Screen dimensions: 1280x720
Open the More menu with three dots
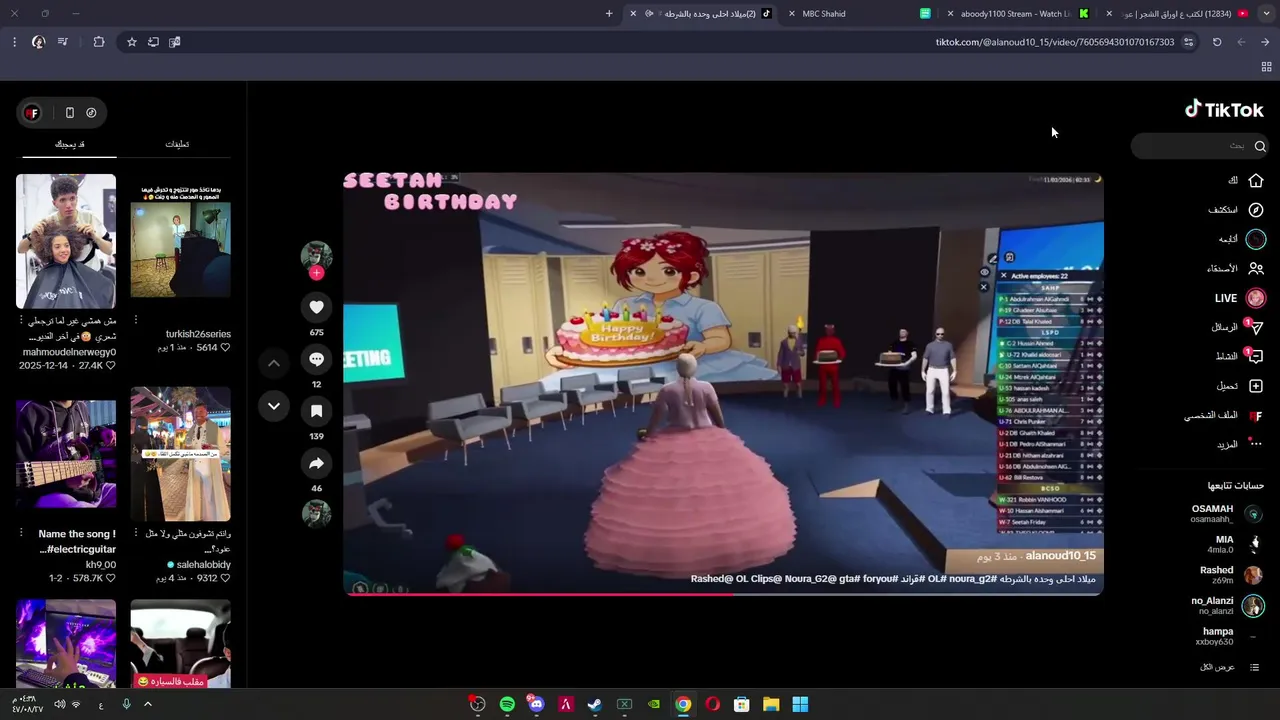1256,444
